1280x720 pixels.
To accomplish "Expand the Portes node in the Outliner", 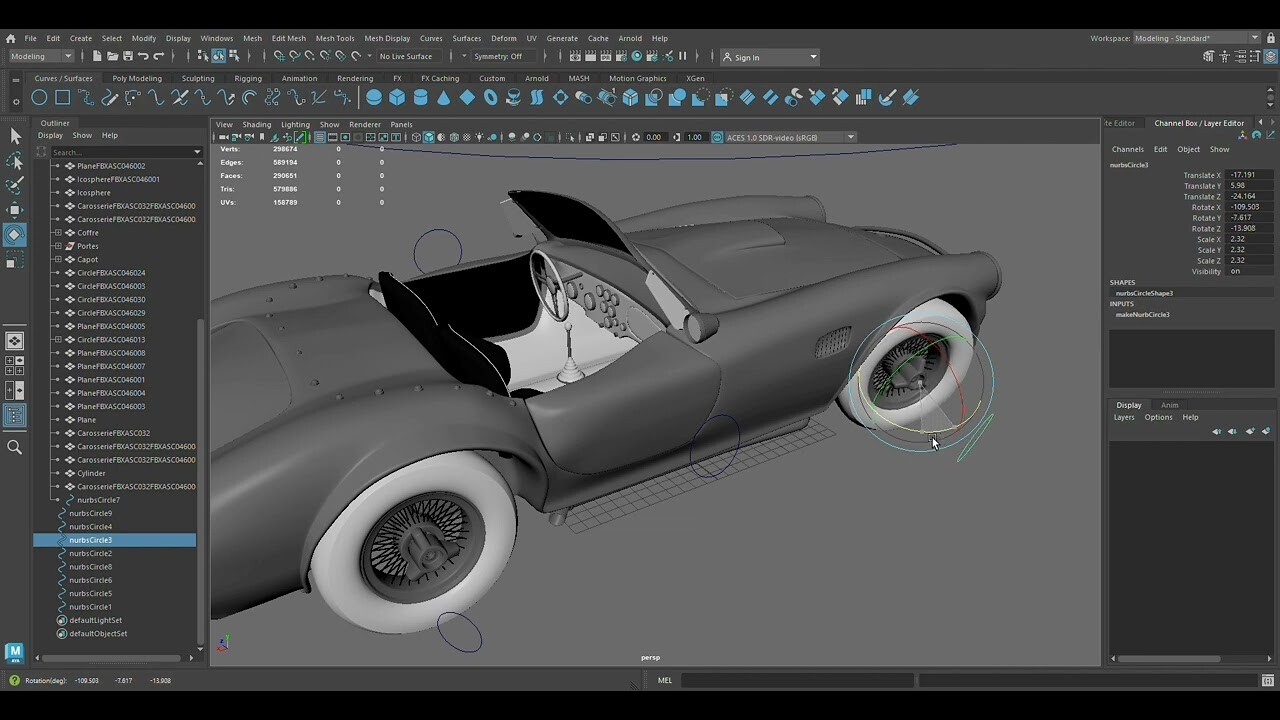I will tap(58, 246).
